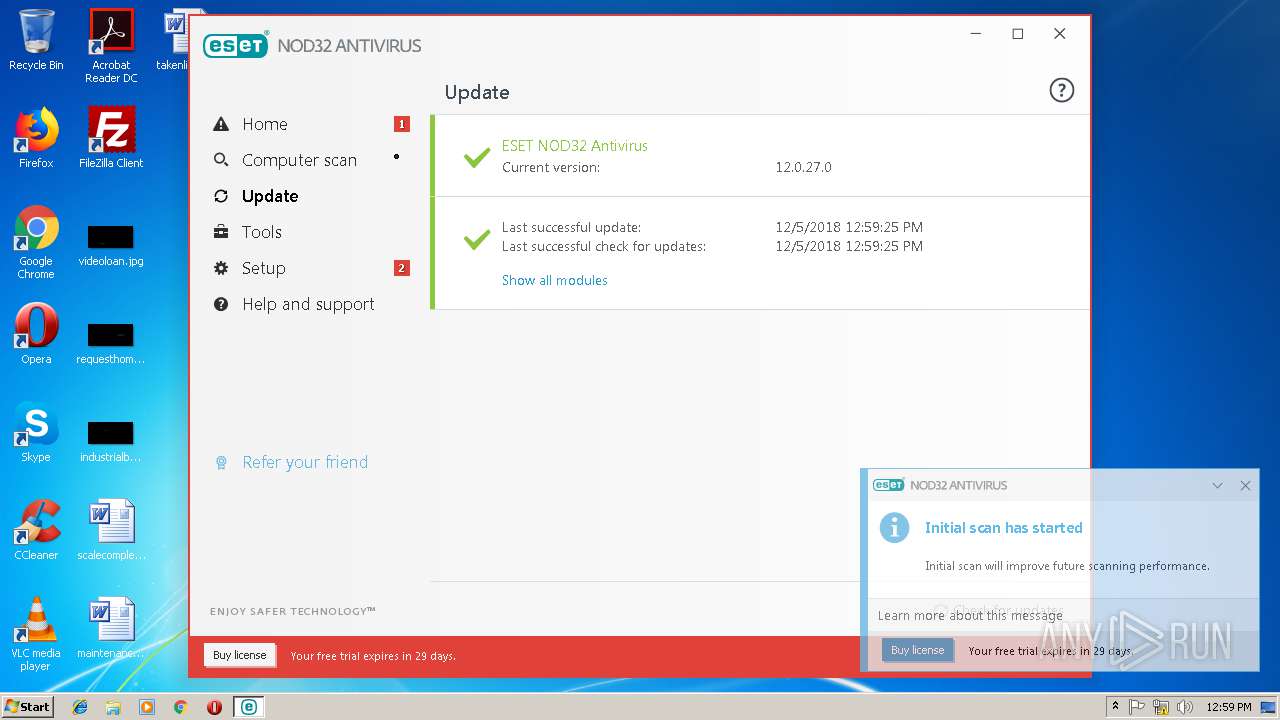Image resolution: width=1280 pixels, height=720 pixels.
Task: Click the red badge 2 next to Setup
Action: coord(402,268)
